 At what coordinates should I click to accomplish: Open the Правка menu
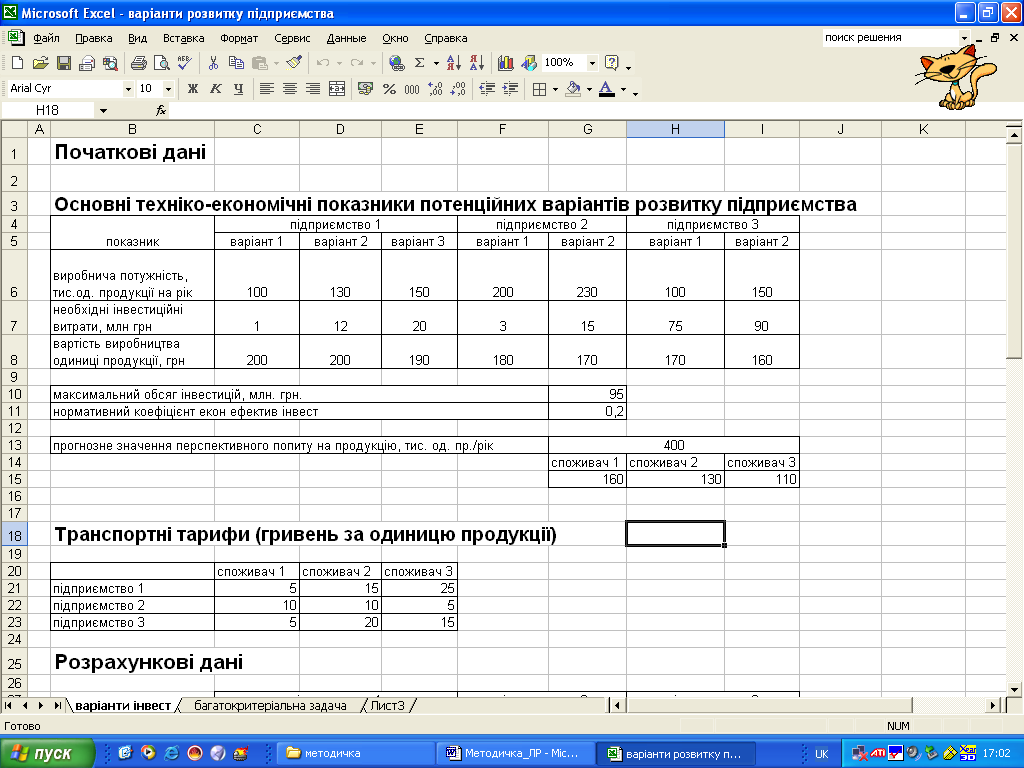93,39
